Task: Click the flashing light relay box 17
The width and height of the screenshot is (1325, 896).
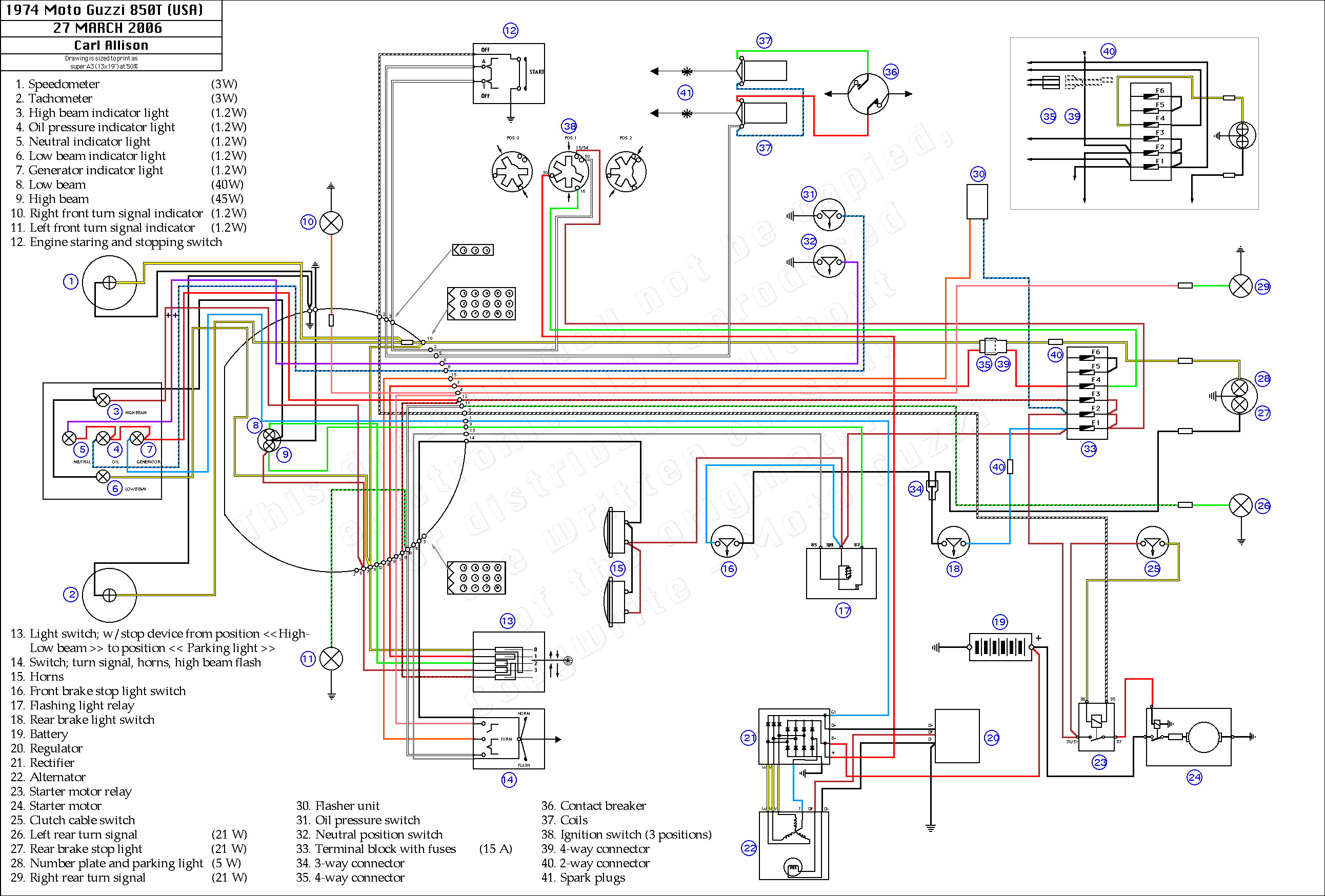Action: pyautogui.click(x=841, y=573)
